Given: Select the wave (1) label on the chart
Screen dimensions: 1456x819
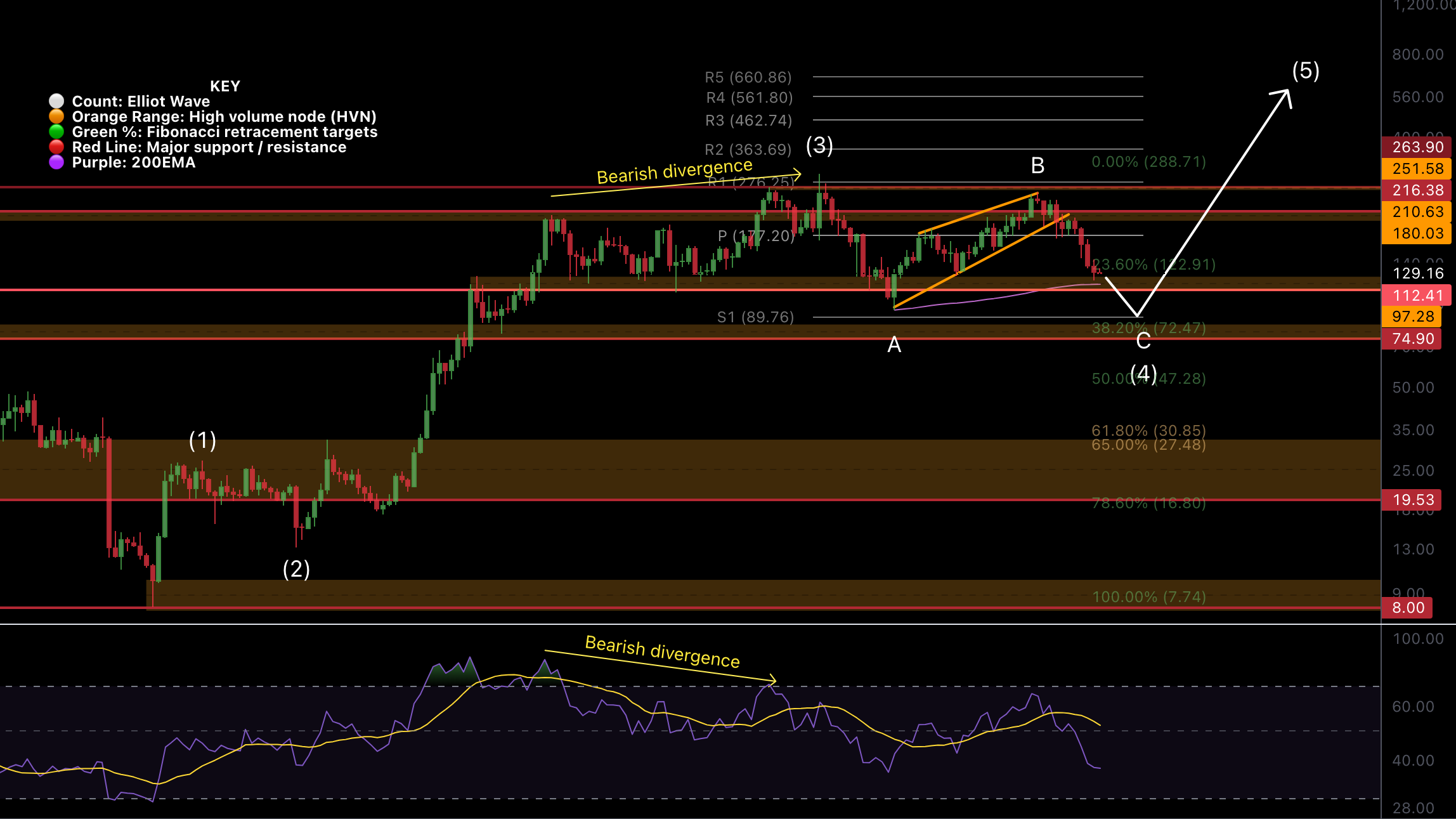Looking at the screenshot, I should click(202, 440).
